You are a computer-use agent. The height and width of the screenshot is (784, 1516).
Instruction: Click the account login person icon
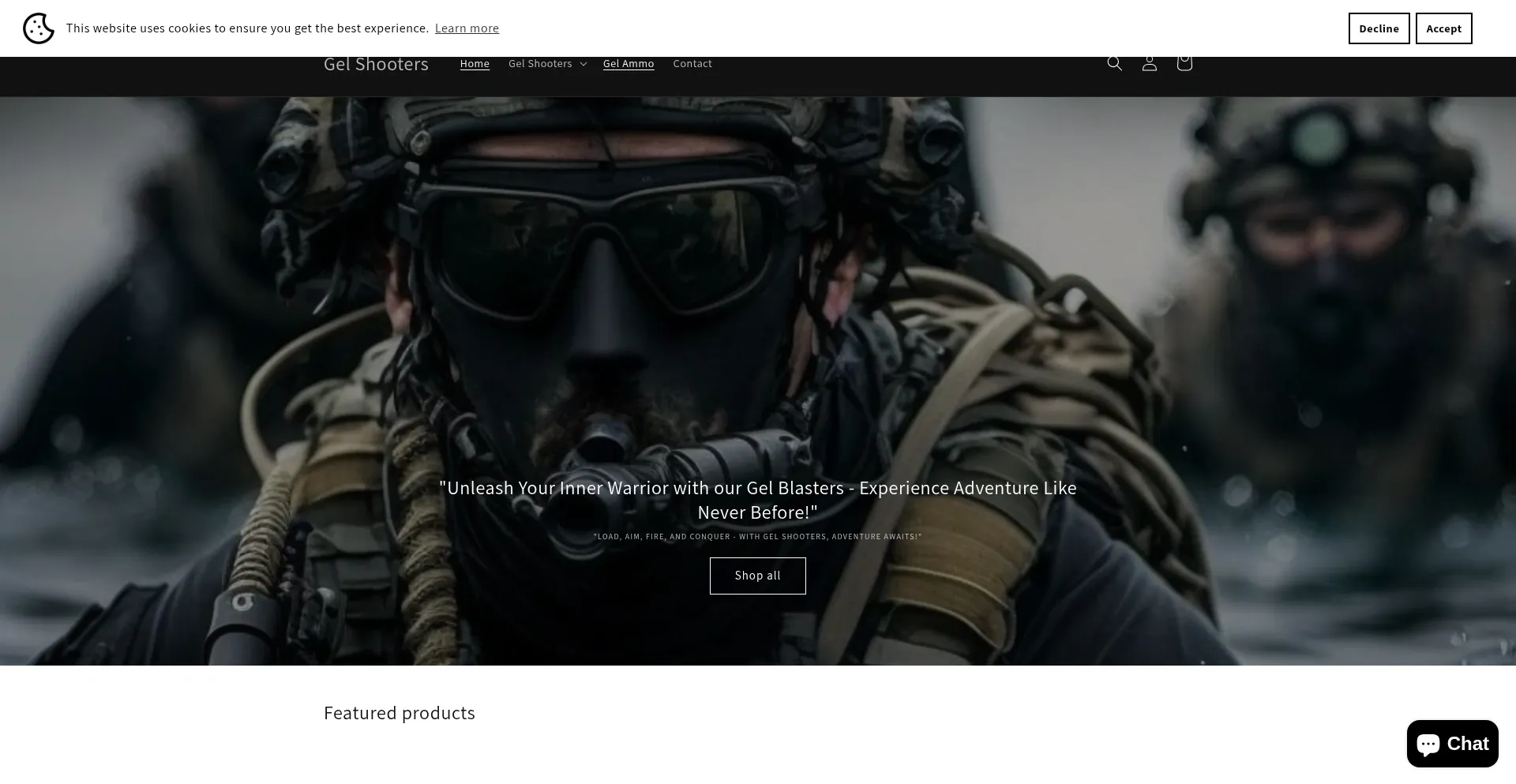tap(1149, 64)
